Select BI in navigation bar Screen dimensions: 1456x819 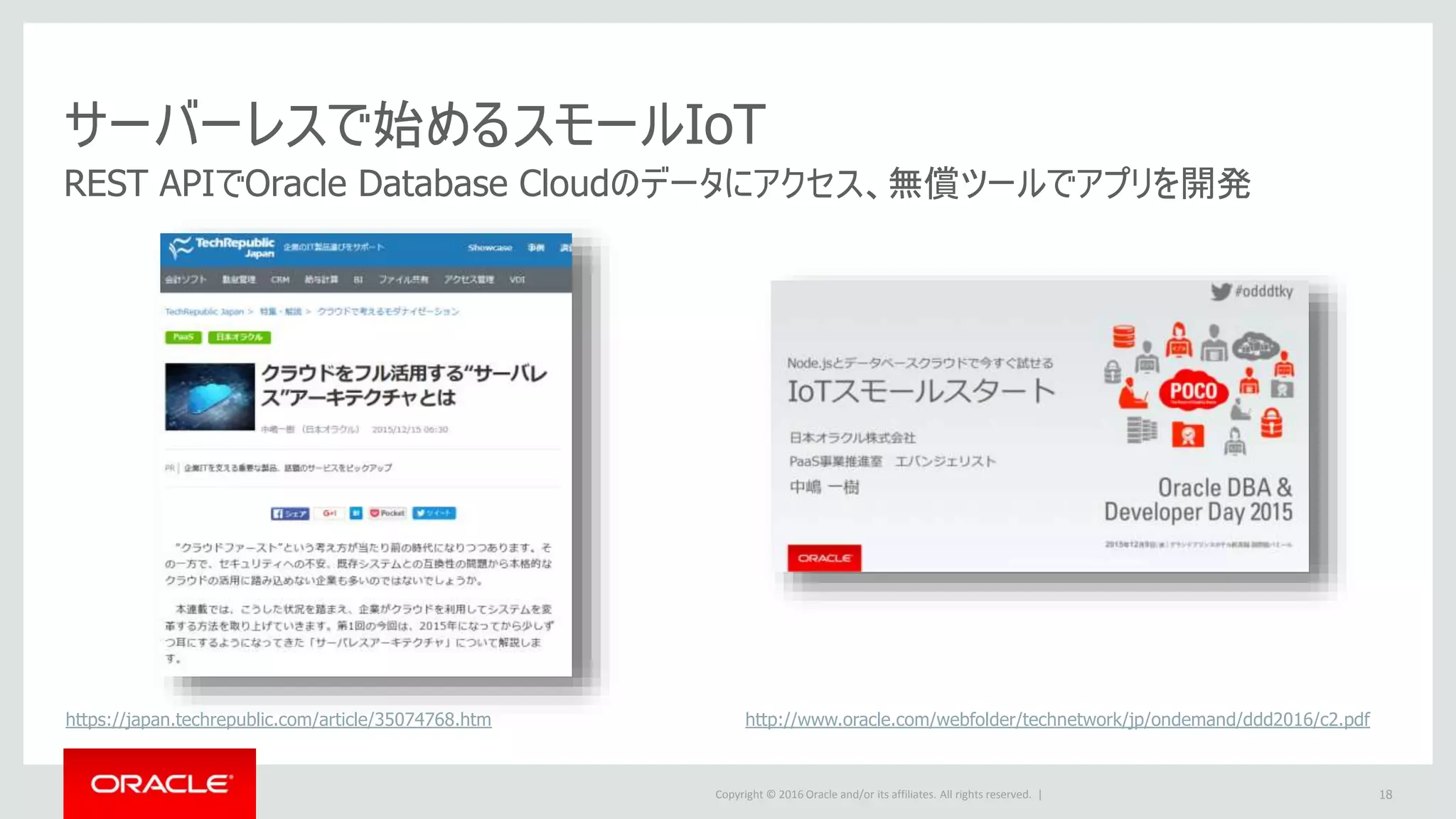pyautogui.click(x=358, y=280)
